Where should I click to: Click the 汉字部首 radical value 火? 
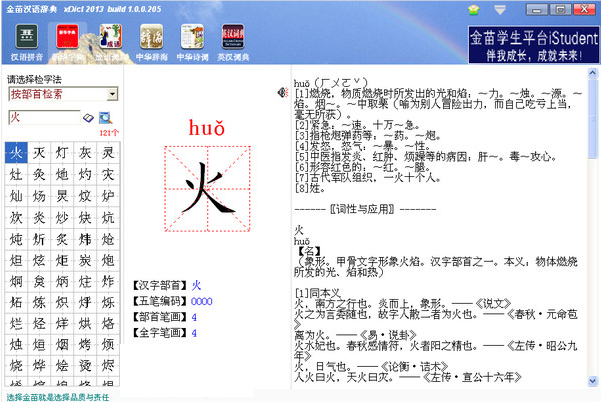coord(196,285)
